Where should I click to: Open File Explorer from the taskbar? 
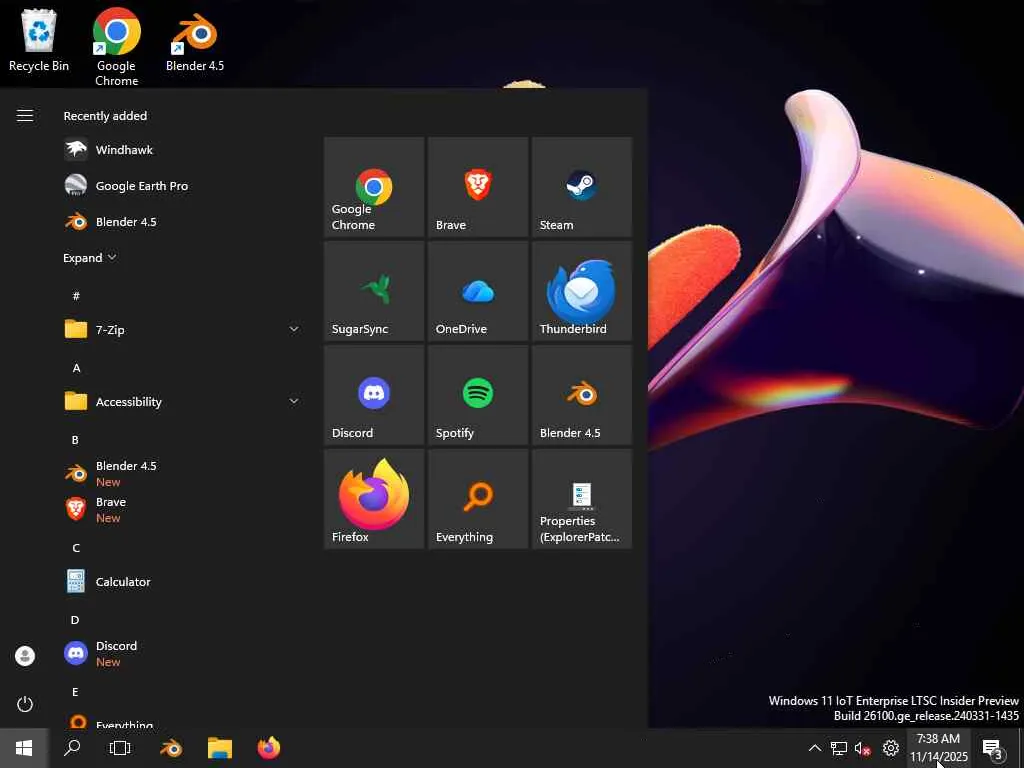[220, 748]
